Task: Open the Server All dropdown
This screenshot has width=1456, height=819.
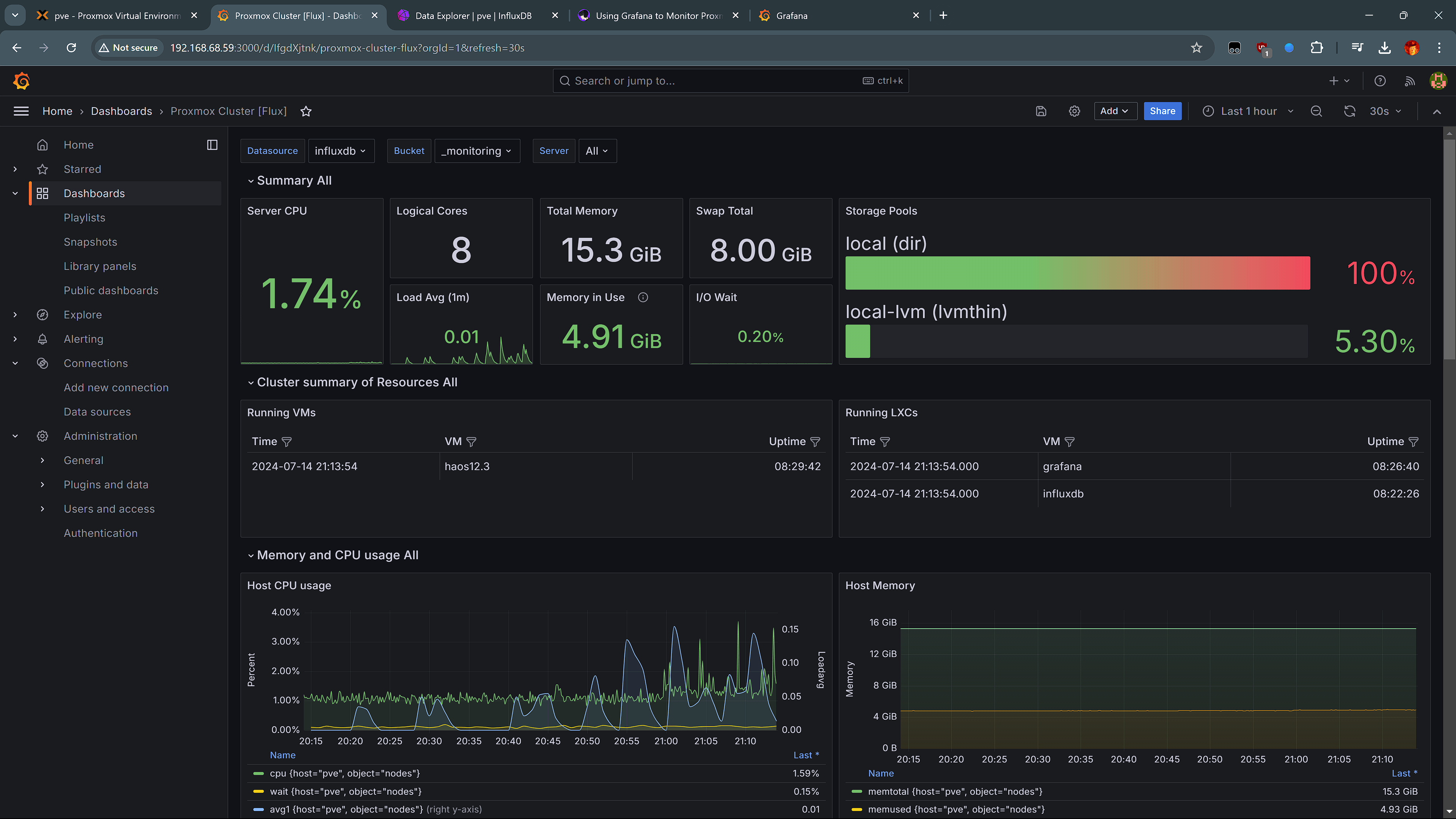Action: (598, 151)
